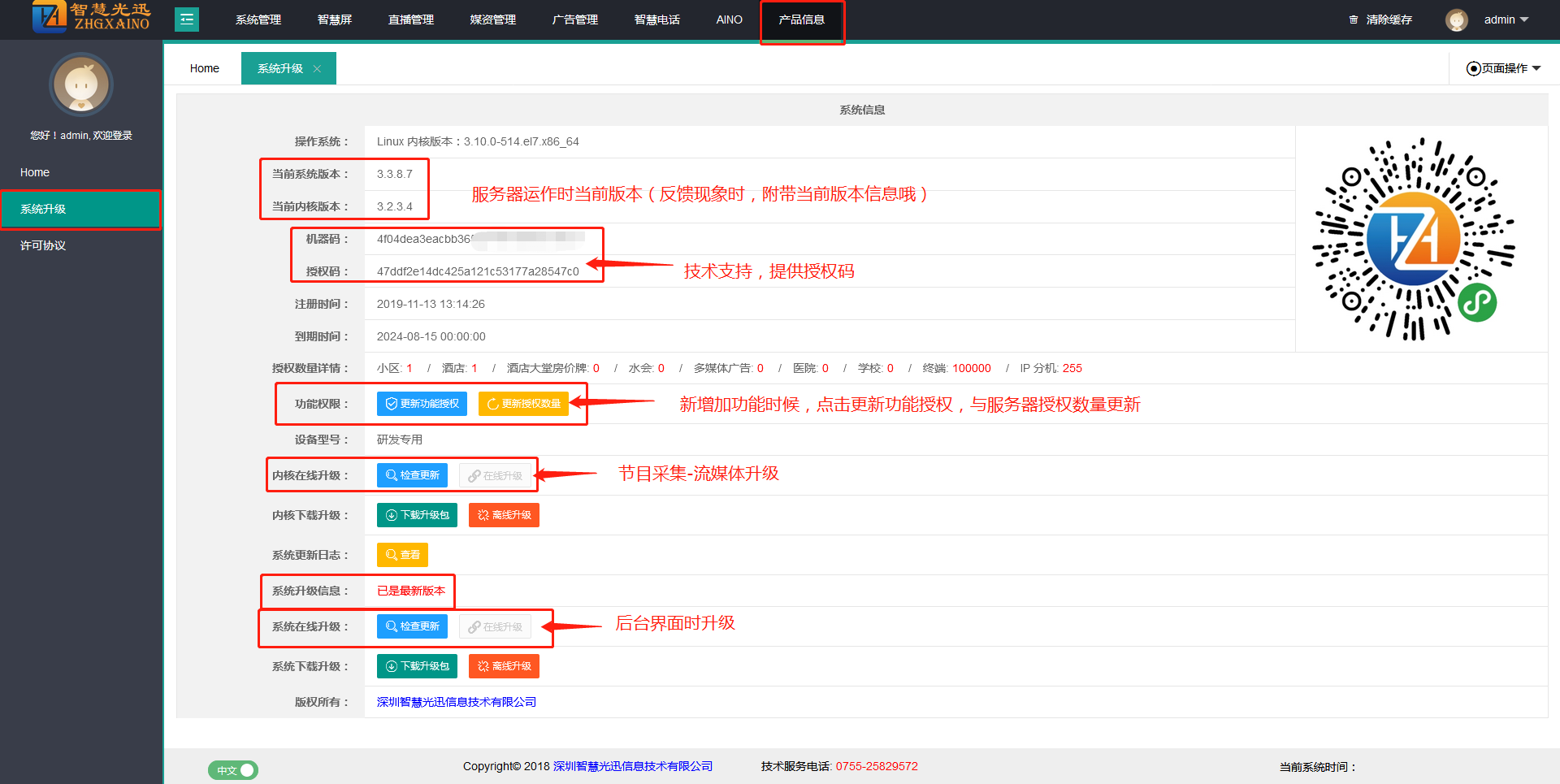
Task: Click the sidebar collapse hamburger icon
Action: click(187, 19)
